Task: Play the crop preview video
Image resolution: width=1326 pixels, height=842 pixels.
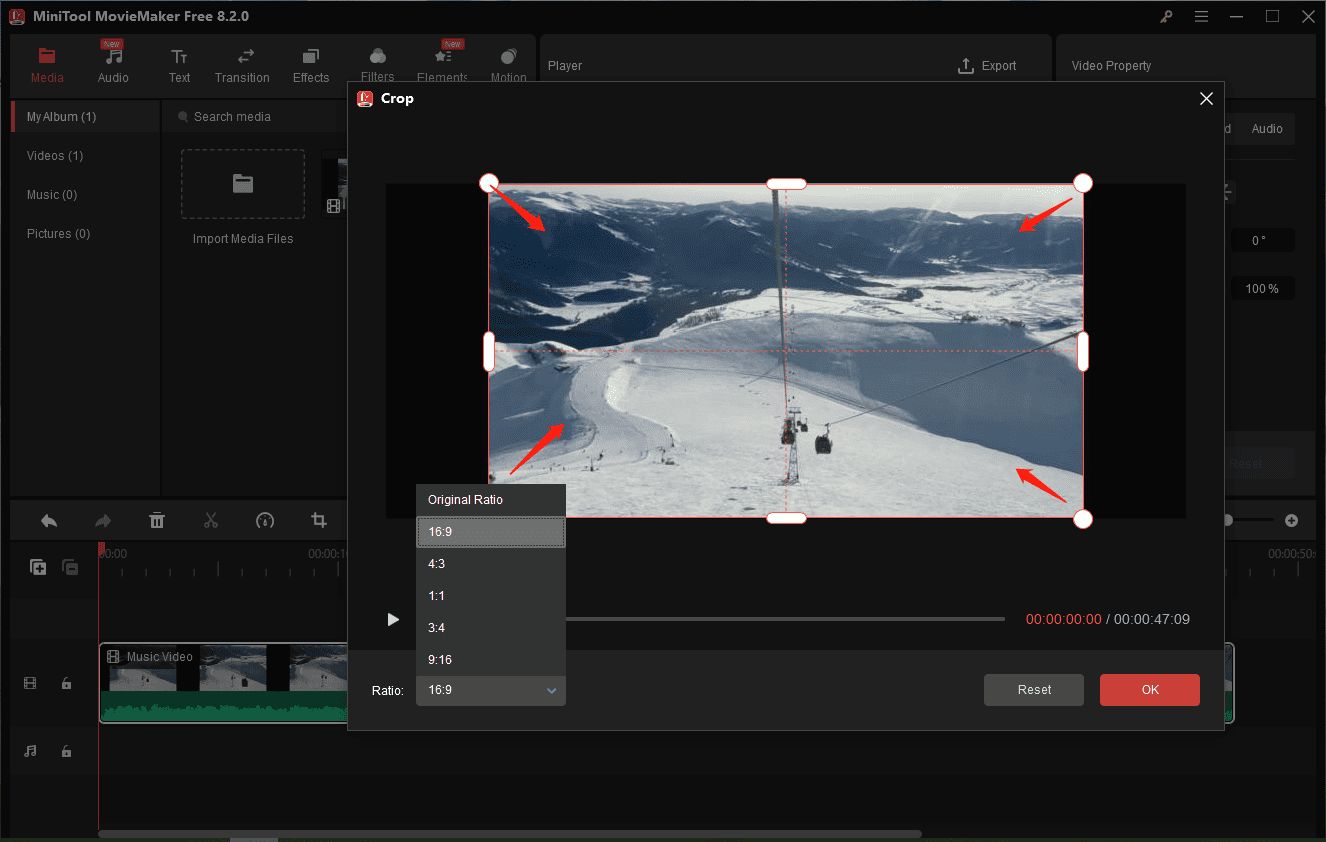Action: coord(393,619)
